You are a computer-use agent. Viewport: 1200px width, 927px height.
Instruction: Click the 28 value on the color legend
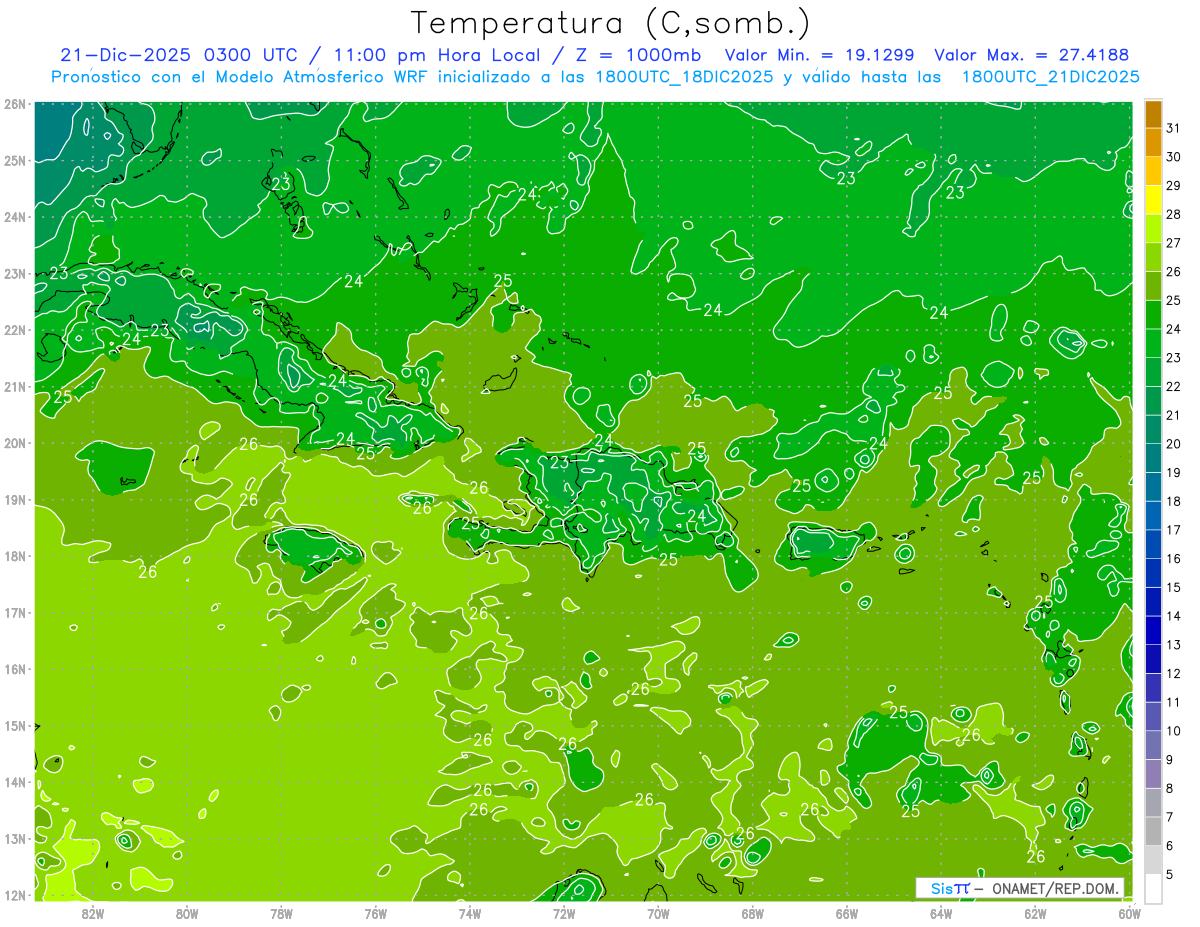[1173, 214]
